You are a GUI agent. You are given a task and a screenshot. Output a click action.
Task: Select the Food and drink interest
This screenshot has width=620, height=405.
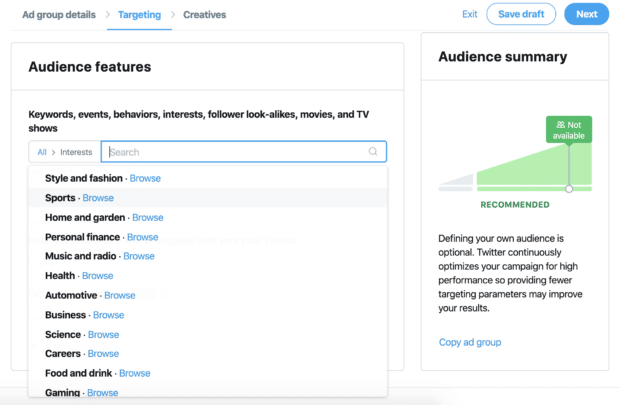pyautogui.click(x=79, y=373)
